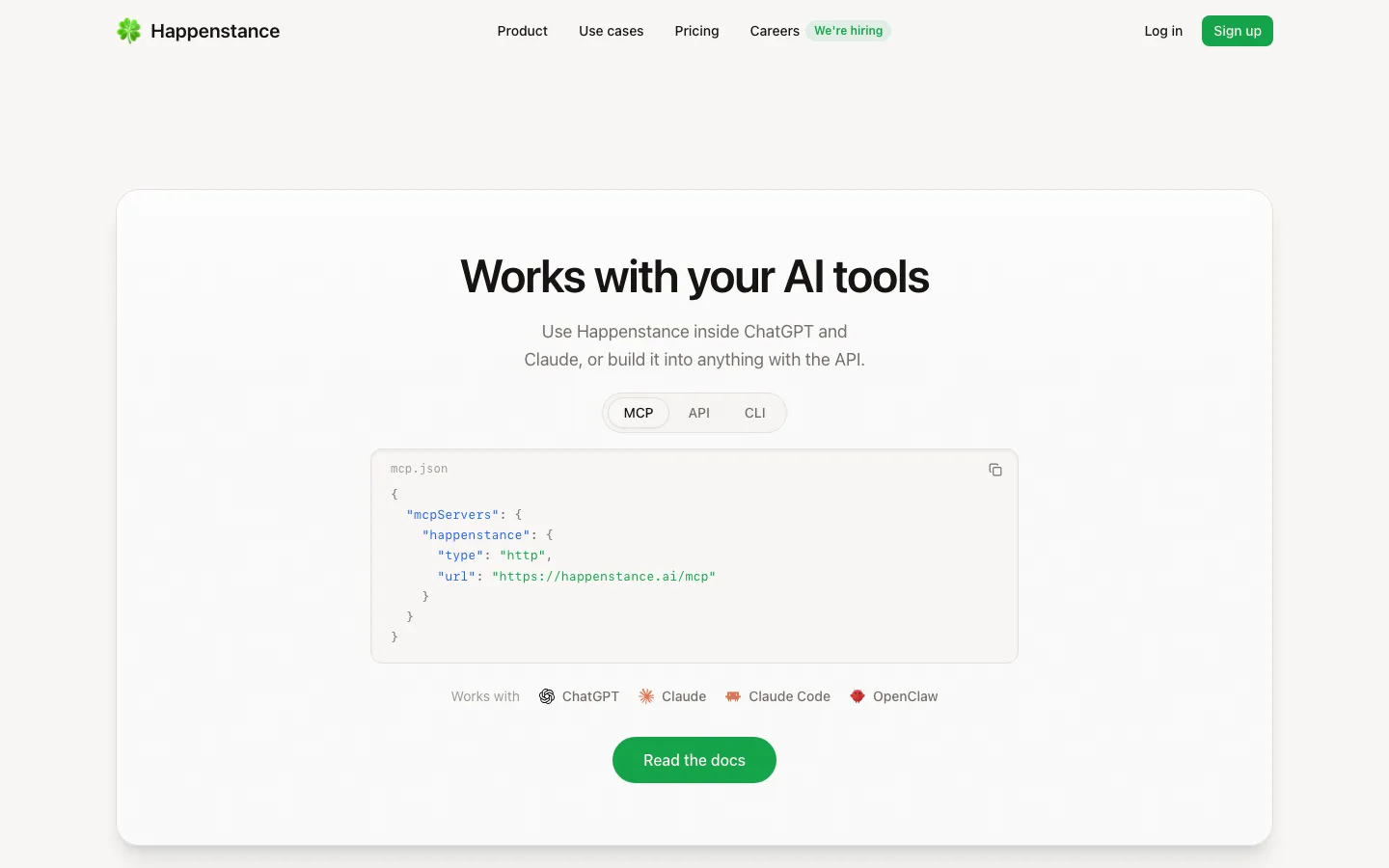Go to the Pricing page
The height and width of the screenshot is (868, 1389).
pyautogui.click(x=697, y=31)
